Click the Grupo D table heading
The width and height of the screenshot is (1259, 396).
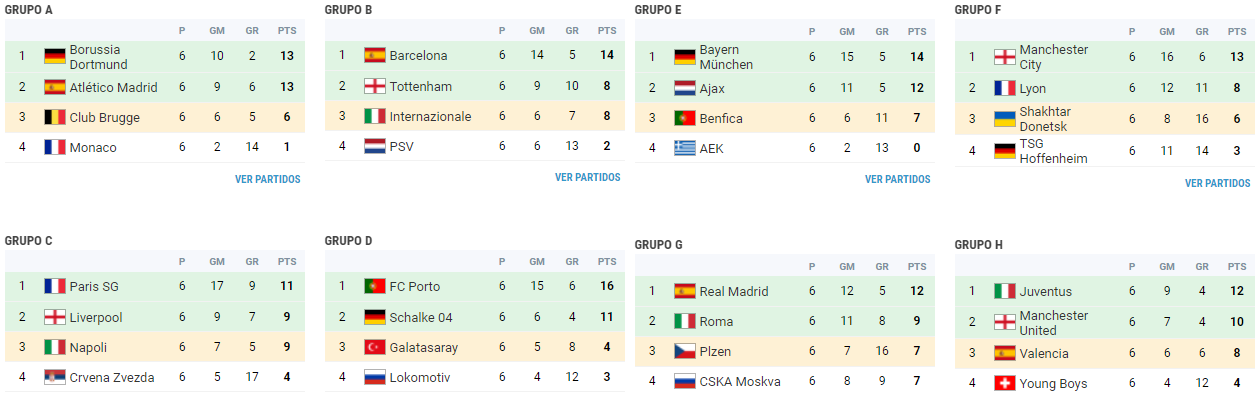tap(349, 241)
